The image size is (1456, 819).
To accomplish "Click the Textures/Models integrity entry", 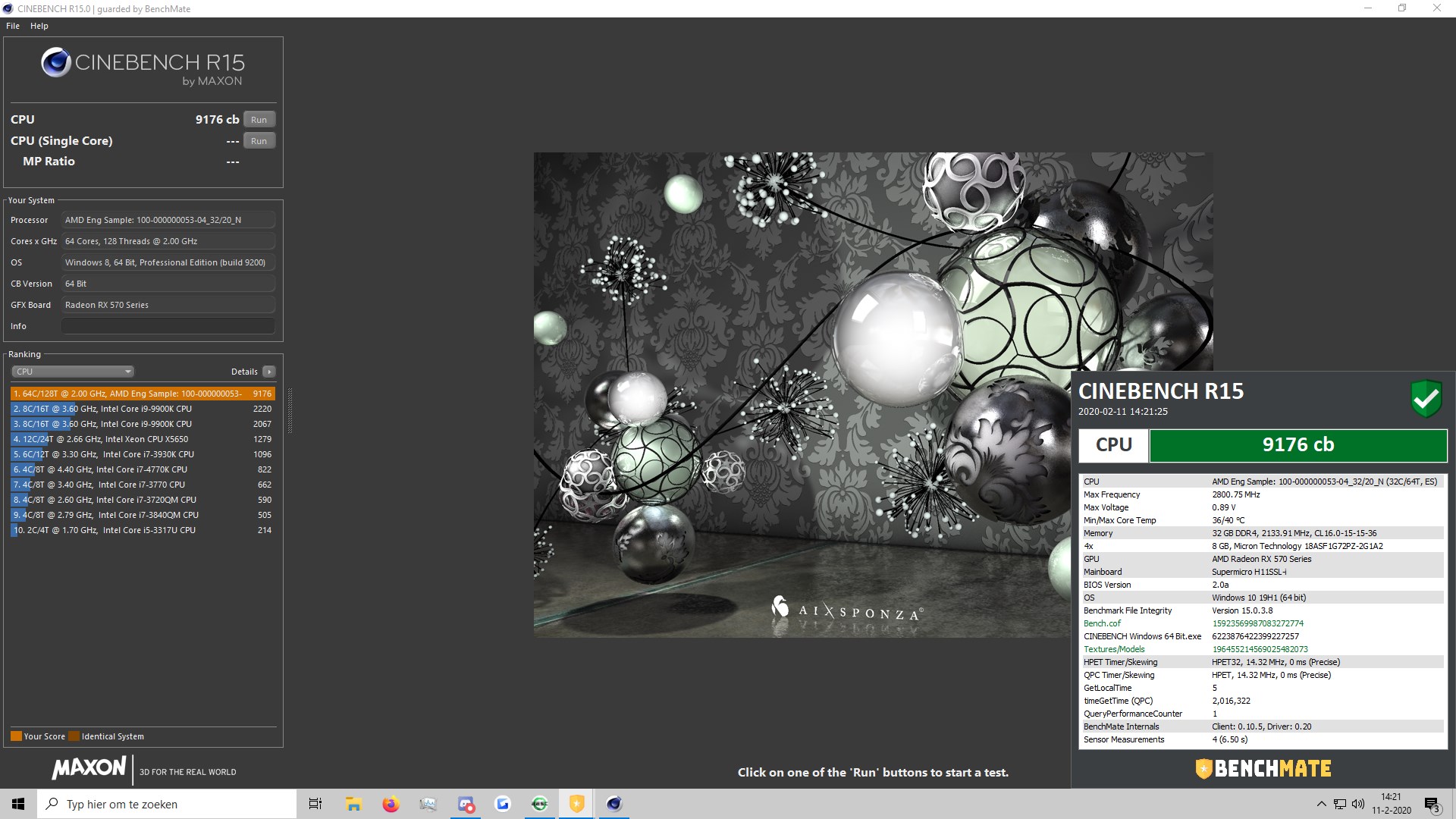I will pos(1114,649).
